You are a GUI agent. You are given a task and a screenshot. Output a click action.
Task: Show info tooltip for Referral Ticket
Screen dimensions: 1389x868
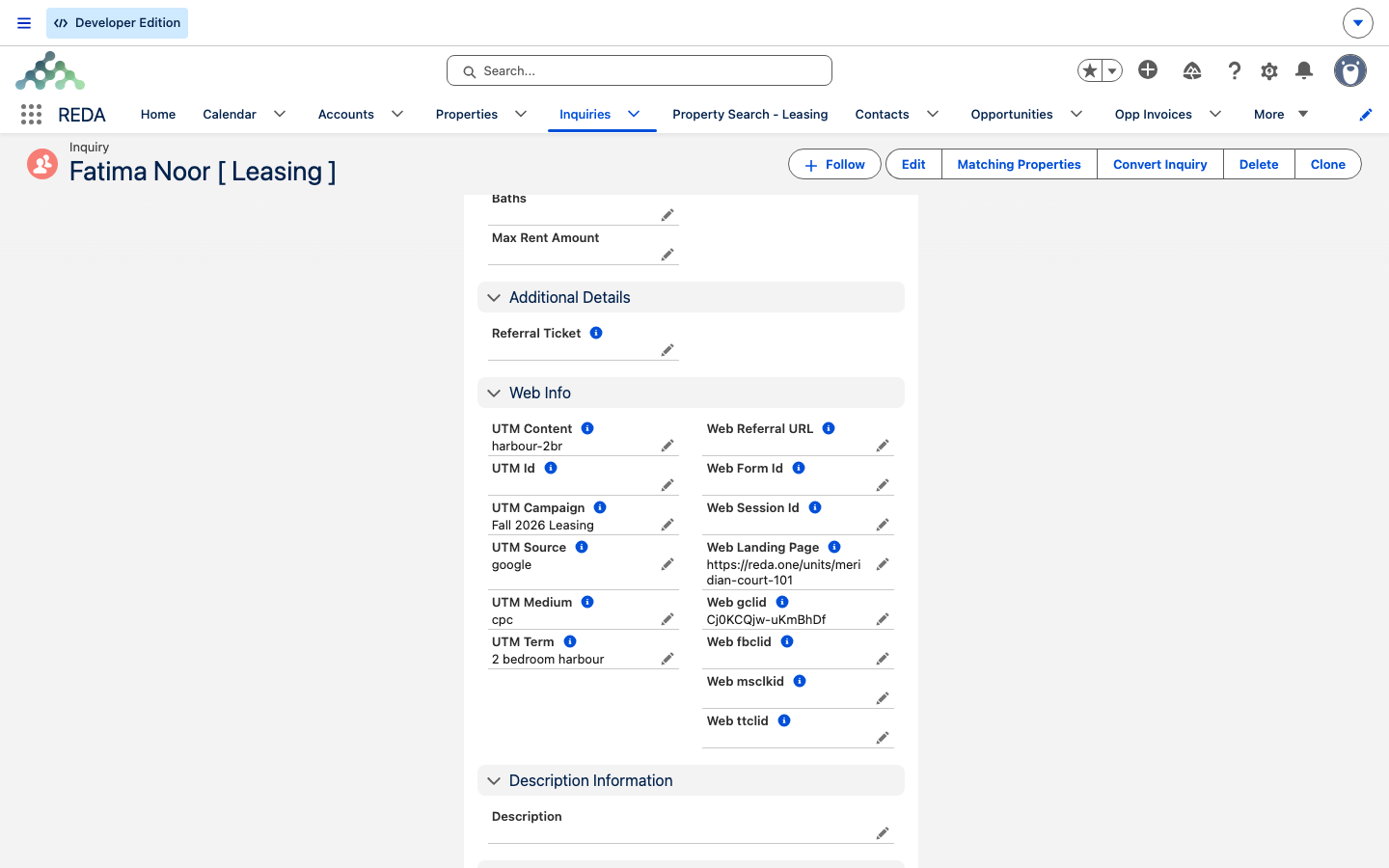596,333
